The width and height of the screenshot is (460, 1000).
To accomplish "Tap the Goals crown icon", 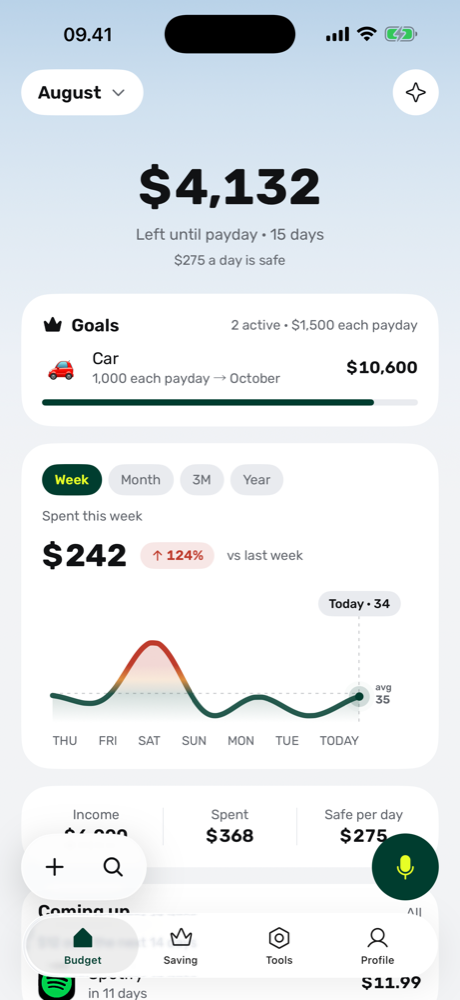I will [52, 325].
